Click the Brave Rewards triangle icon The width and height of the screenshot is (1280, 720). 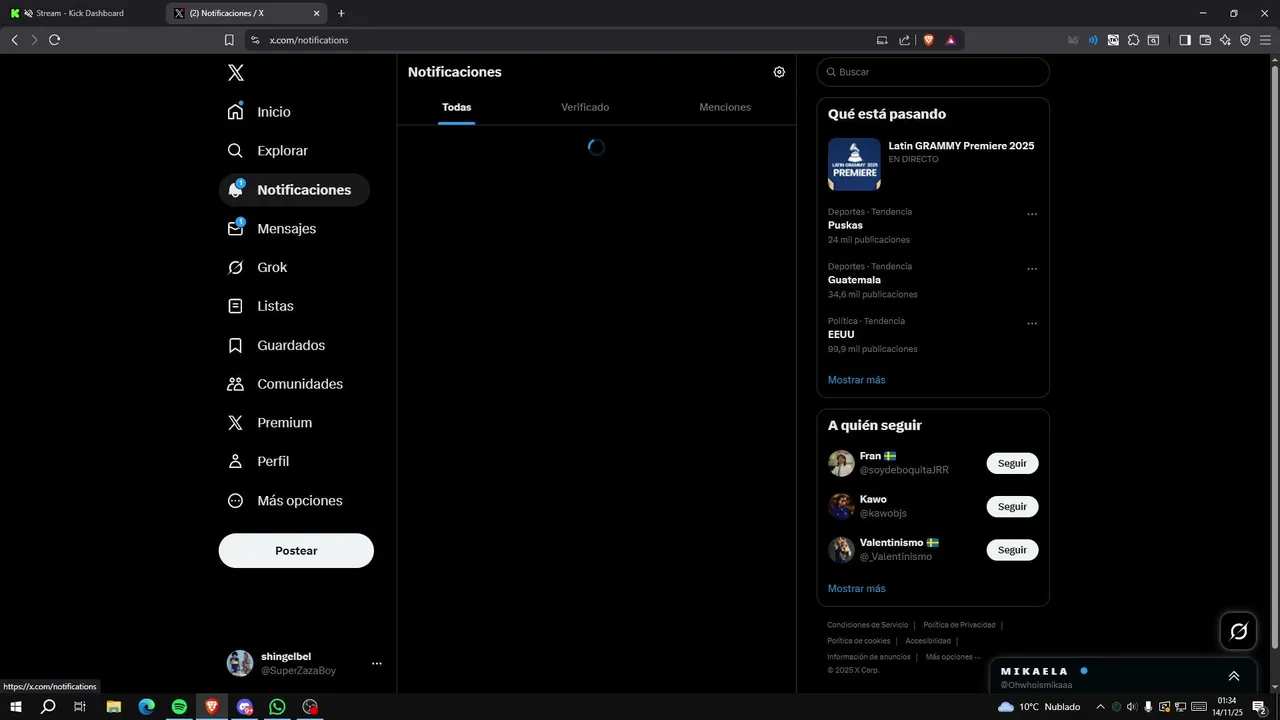(x=950, y=40)
